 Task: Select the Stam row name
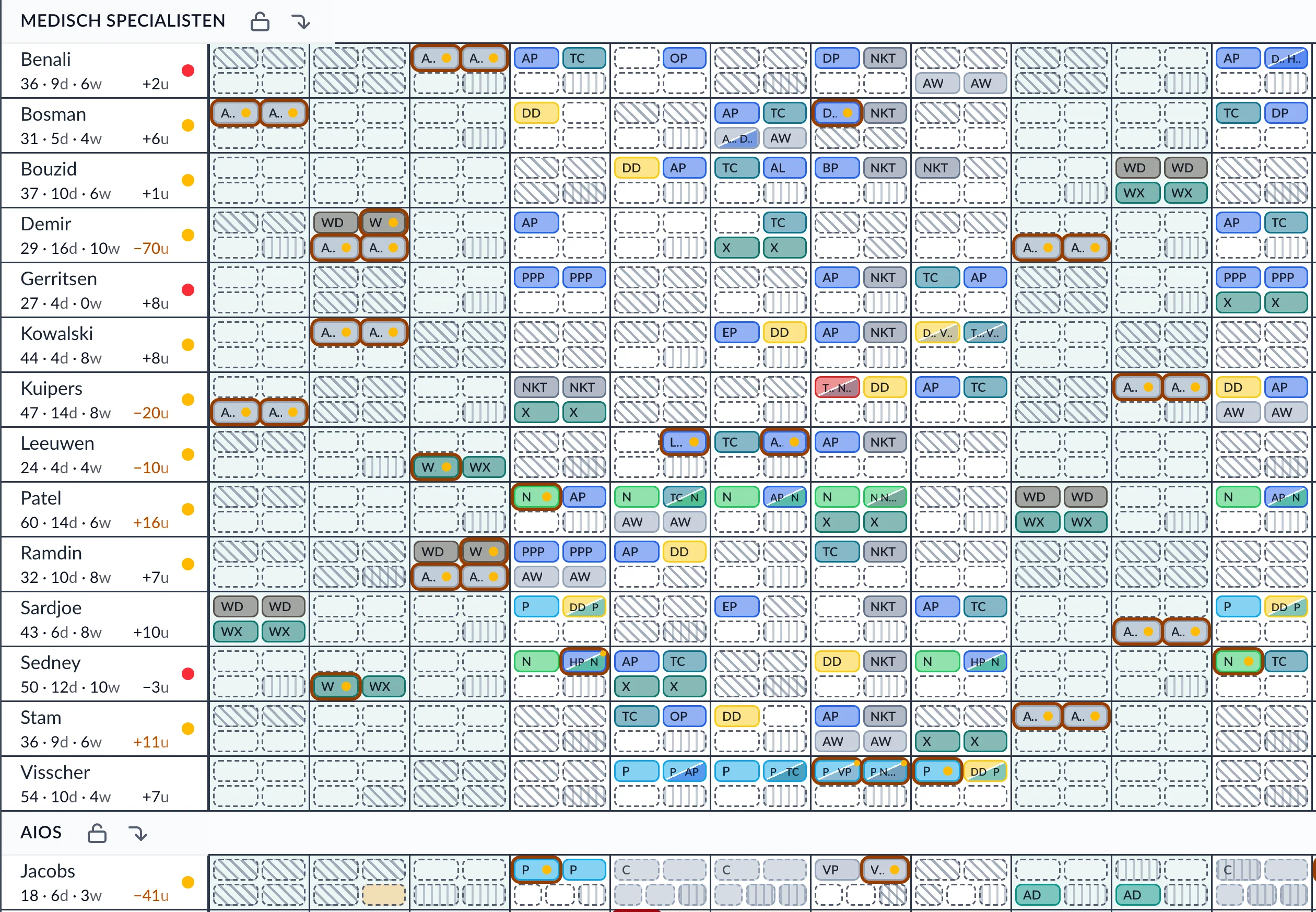(41, 718)
